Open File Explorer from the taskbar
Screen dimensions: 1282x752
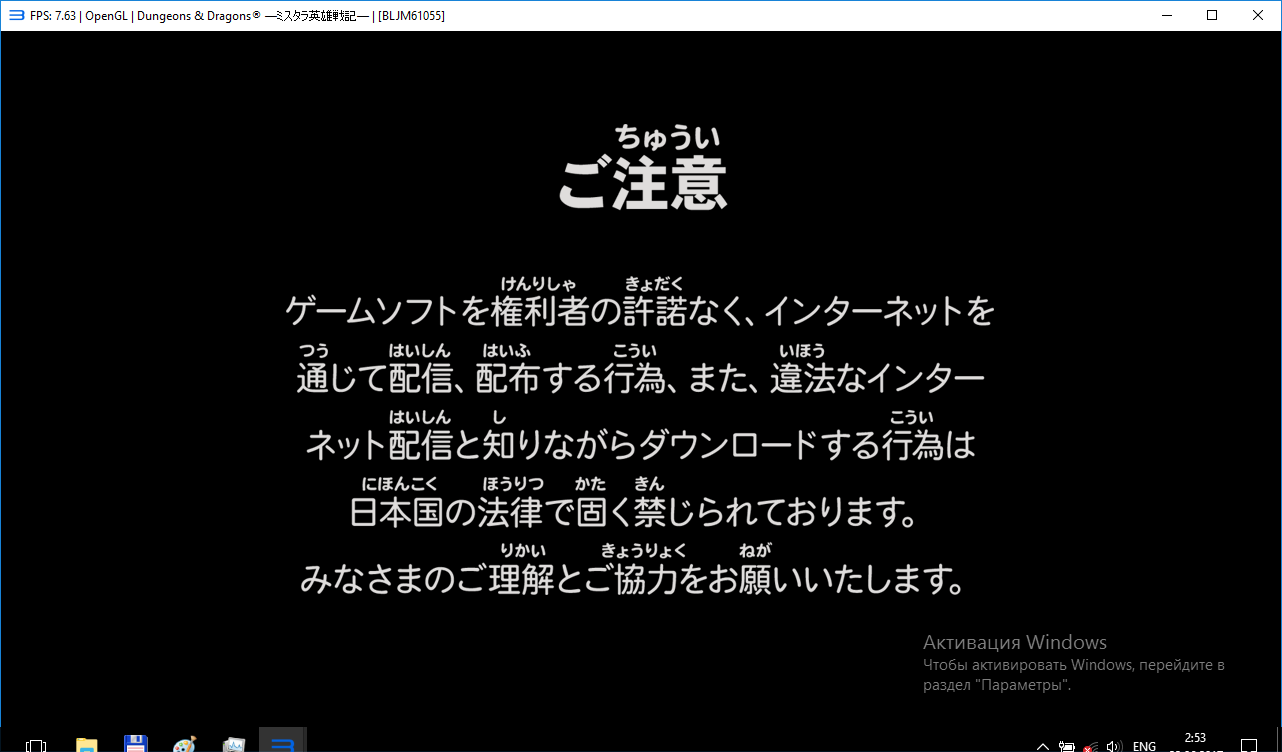(87, 745)
